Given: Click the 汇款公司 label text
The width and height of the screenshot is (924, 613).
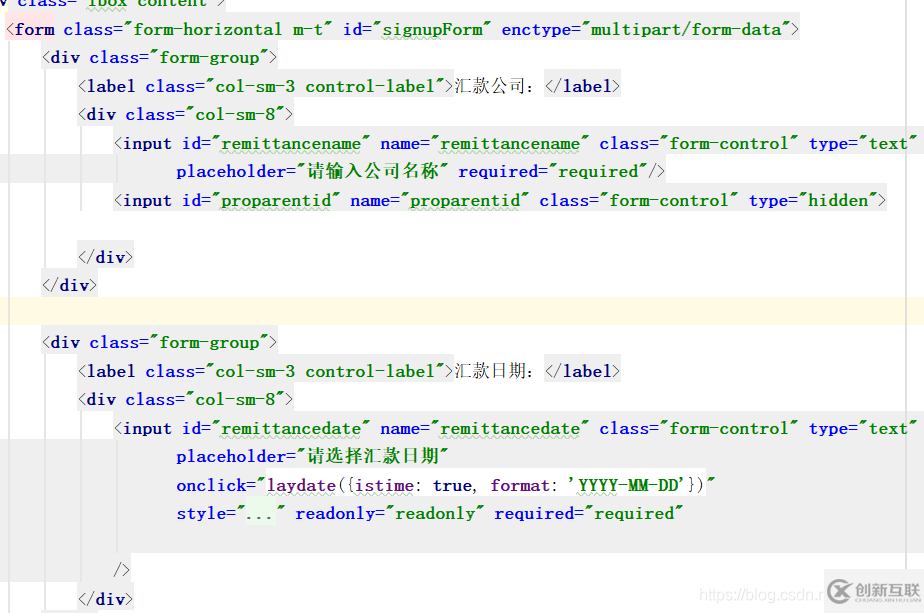Looking at the screenshot, I should coord(489,86).
